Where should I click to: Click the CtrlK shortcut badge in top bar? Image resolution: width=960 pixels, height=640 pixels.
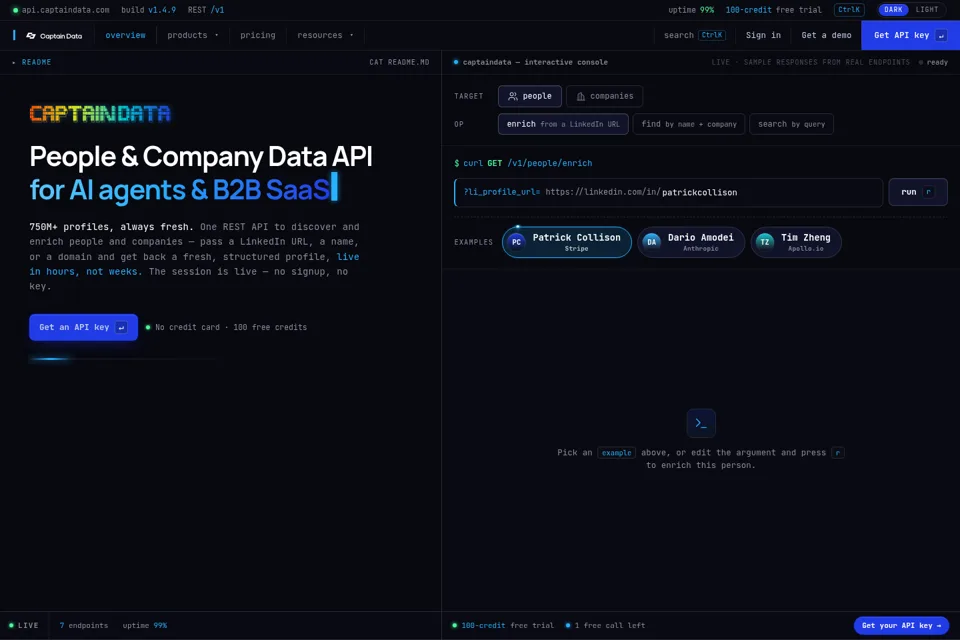pyautogui.click(x=849, y=10)
